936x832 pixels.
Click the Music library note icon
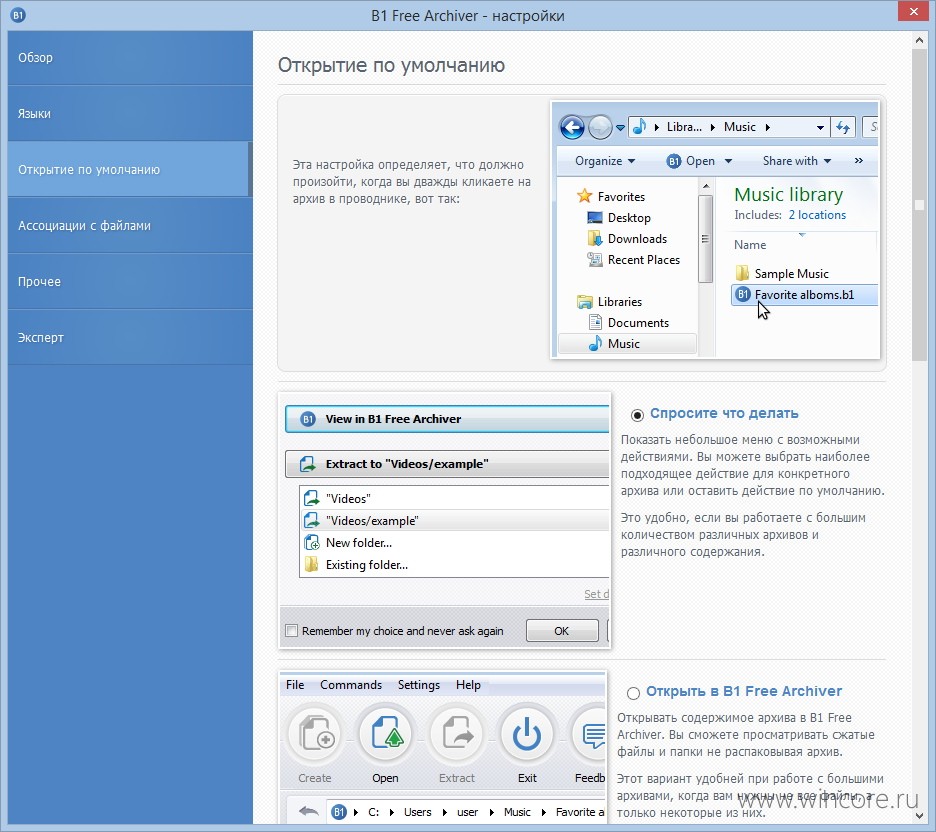(x=595, y=344)
